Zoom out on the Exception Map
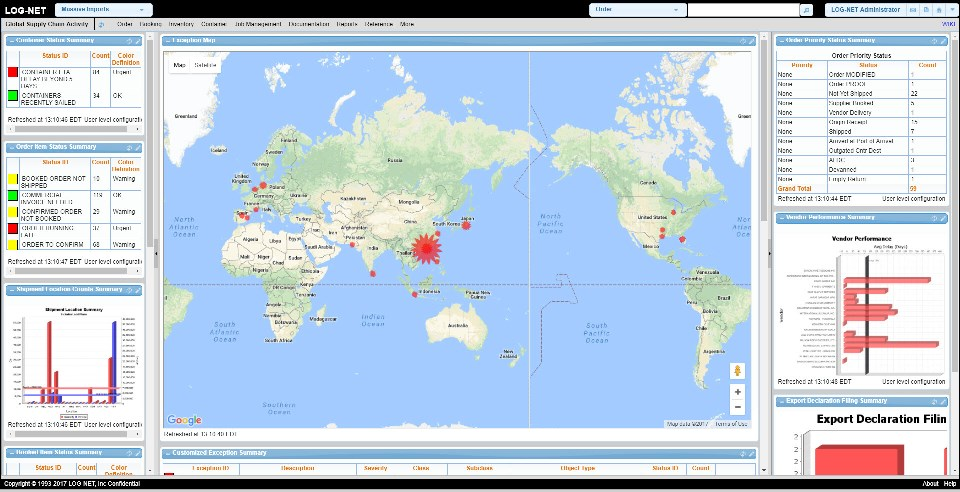The image size is (960, 492). [x=738, y=407]
